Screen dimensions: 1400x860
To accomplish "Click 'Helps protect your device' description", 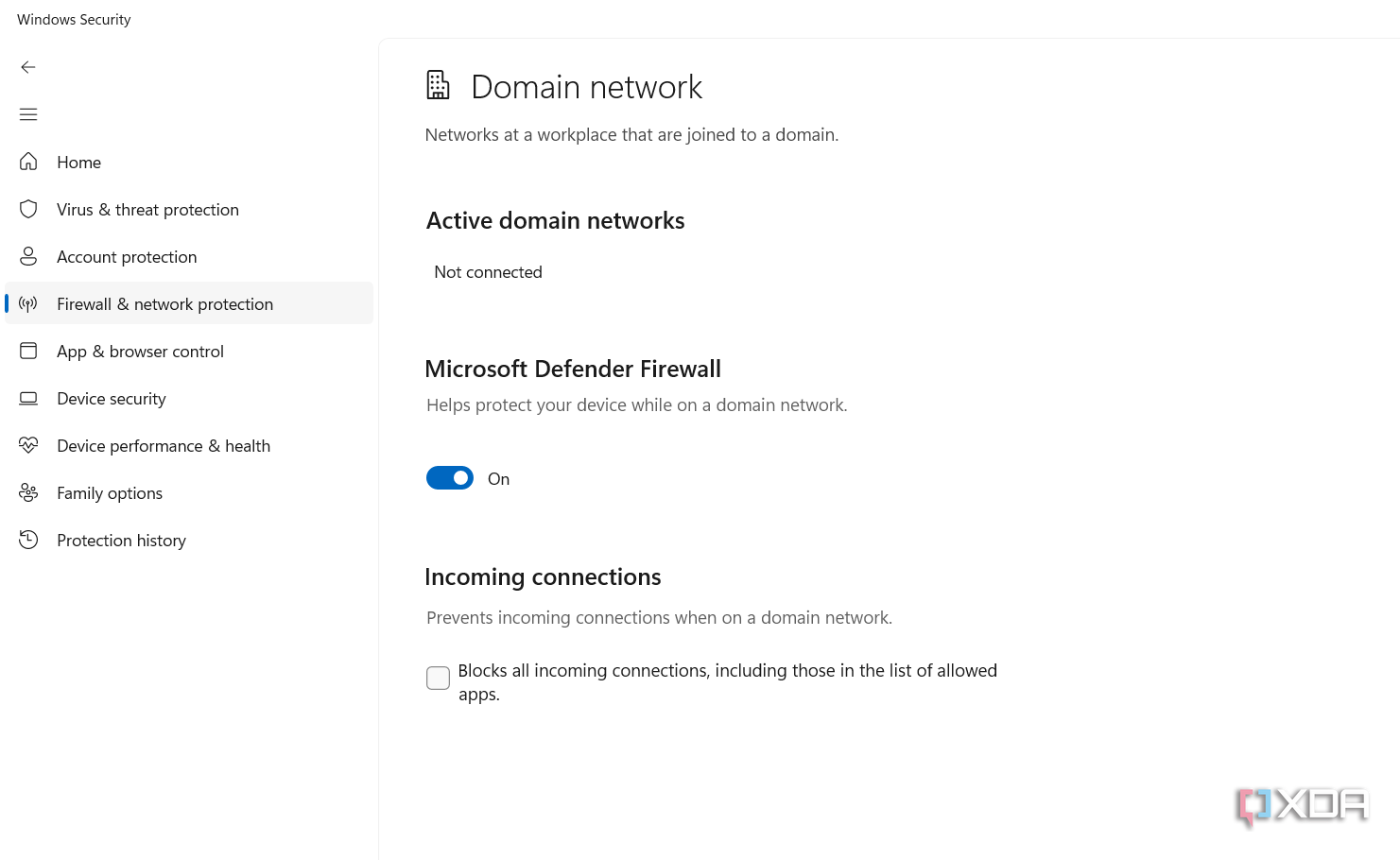I will [636, 405].
